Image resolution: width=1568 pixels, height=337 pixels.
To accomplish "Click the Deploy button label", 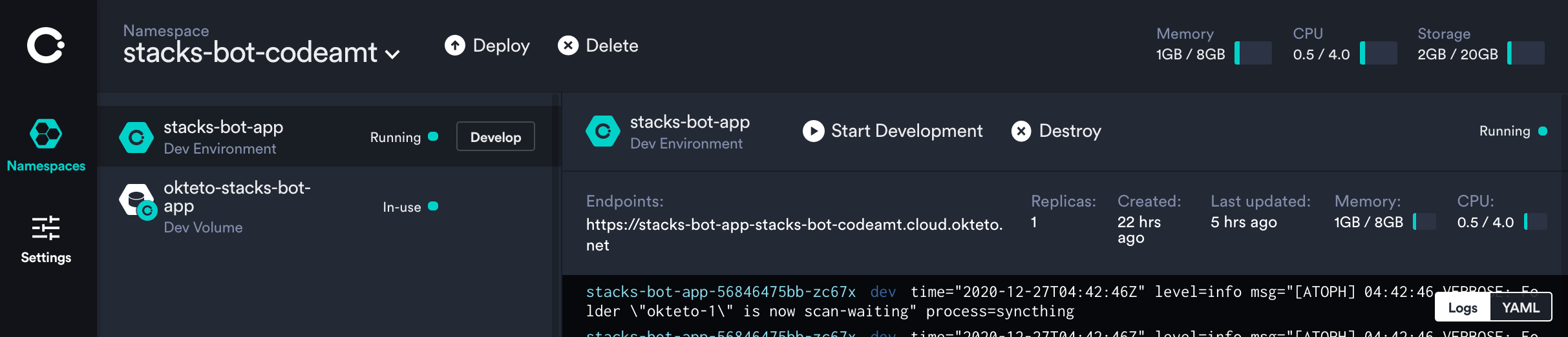I will [x=501, y=45].
